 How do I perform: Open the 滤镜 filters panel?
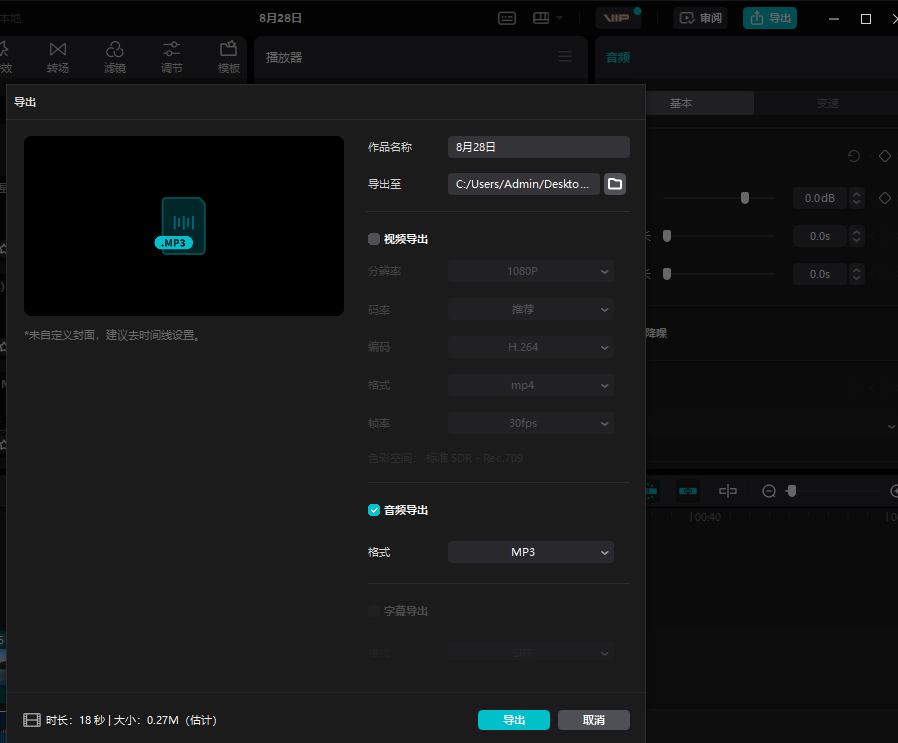pyautogui.click(x=115, y=57)
